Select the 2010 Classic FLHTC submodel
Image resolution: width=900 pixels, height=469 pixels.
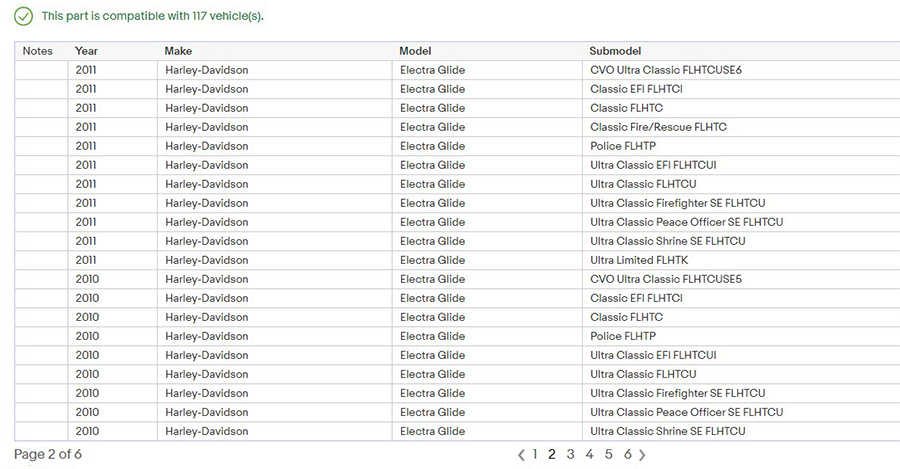[x=626, y=317]
